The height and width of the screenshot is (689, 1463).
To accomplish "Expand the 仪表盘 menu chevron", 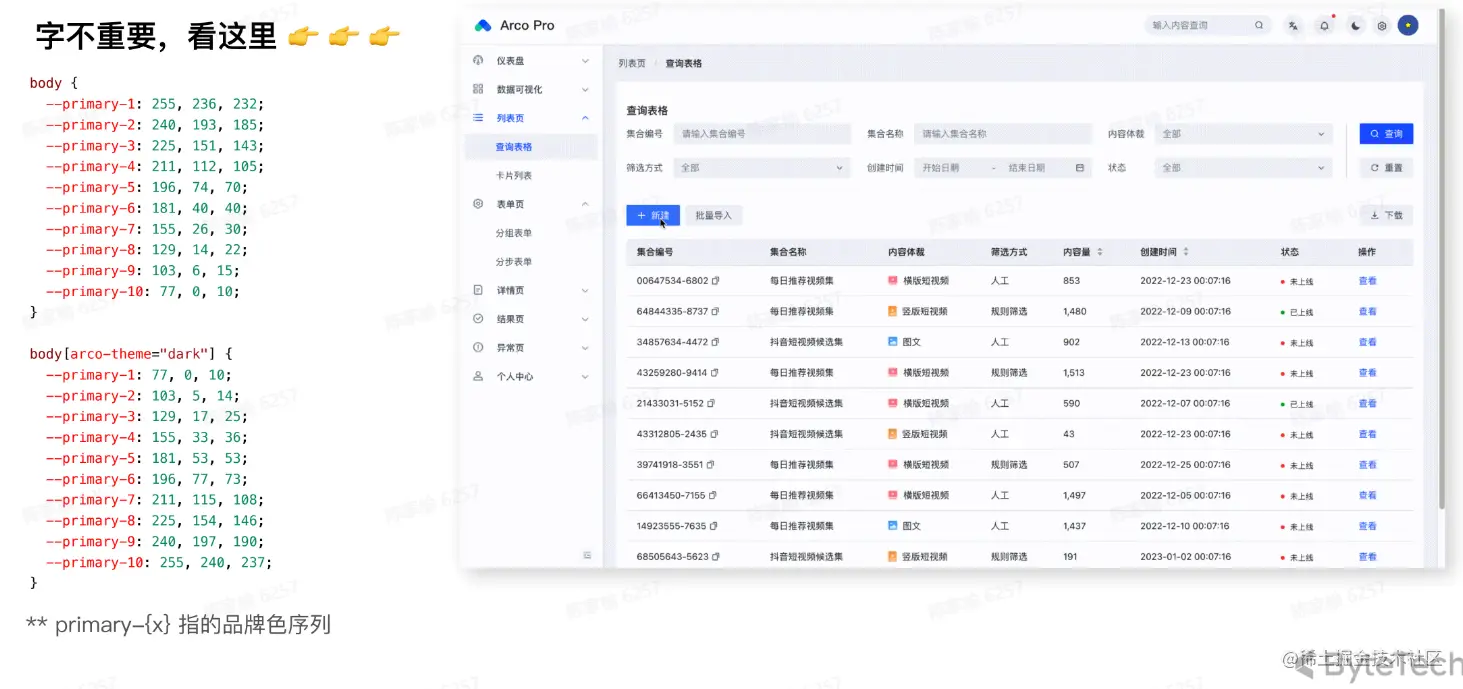I will click(585, 61).
